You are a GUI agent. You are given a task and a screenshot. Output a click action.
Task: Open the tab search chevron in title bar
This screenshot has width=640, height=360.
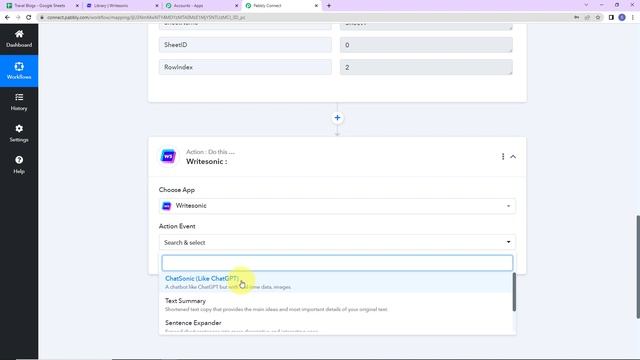pyautogui.click(x=587, y=5)
